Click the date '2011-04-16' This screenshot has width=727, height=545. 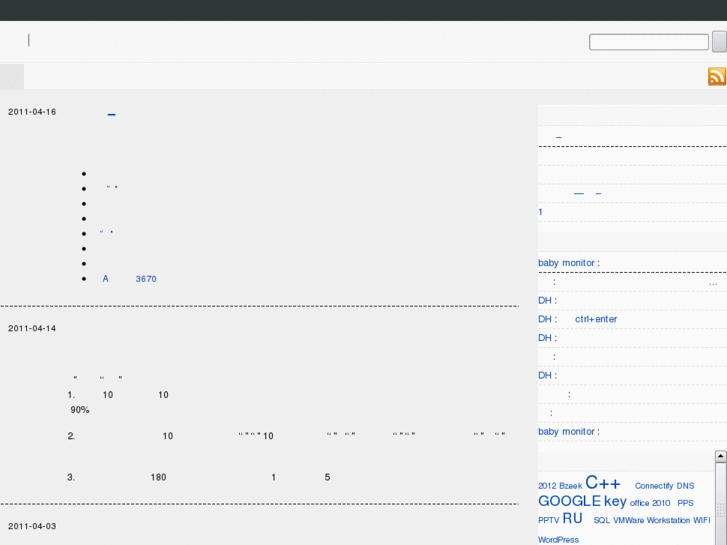pos(32,112)
